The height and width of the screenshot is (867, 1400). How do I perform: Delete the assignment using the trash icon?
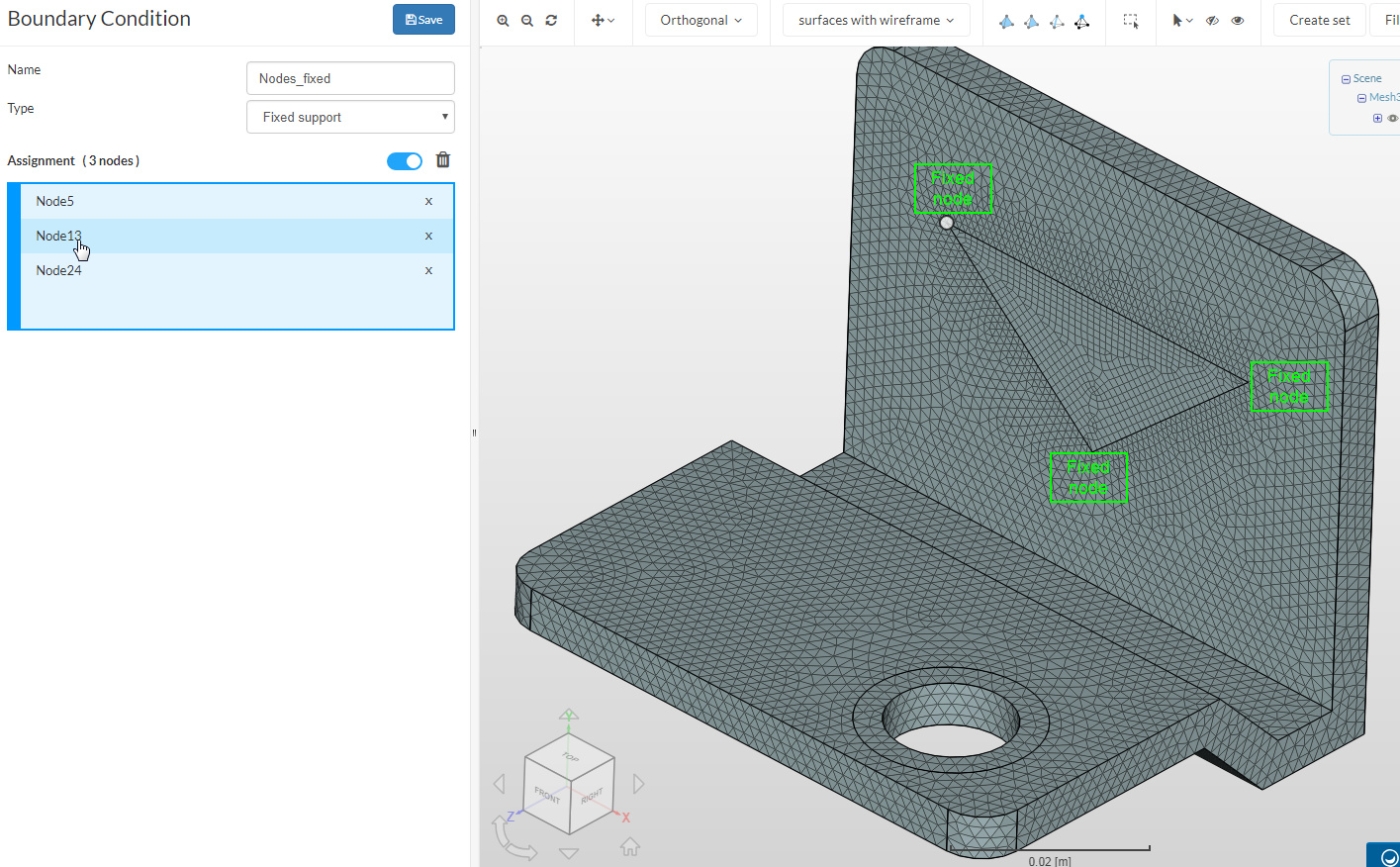coord(443,160)
